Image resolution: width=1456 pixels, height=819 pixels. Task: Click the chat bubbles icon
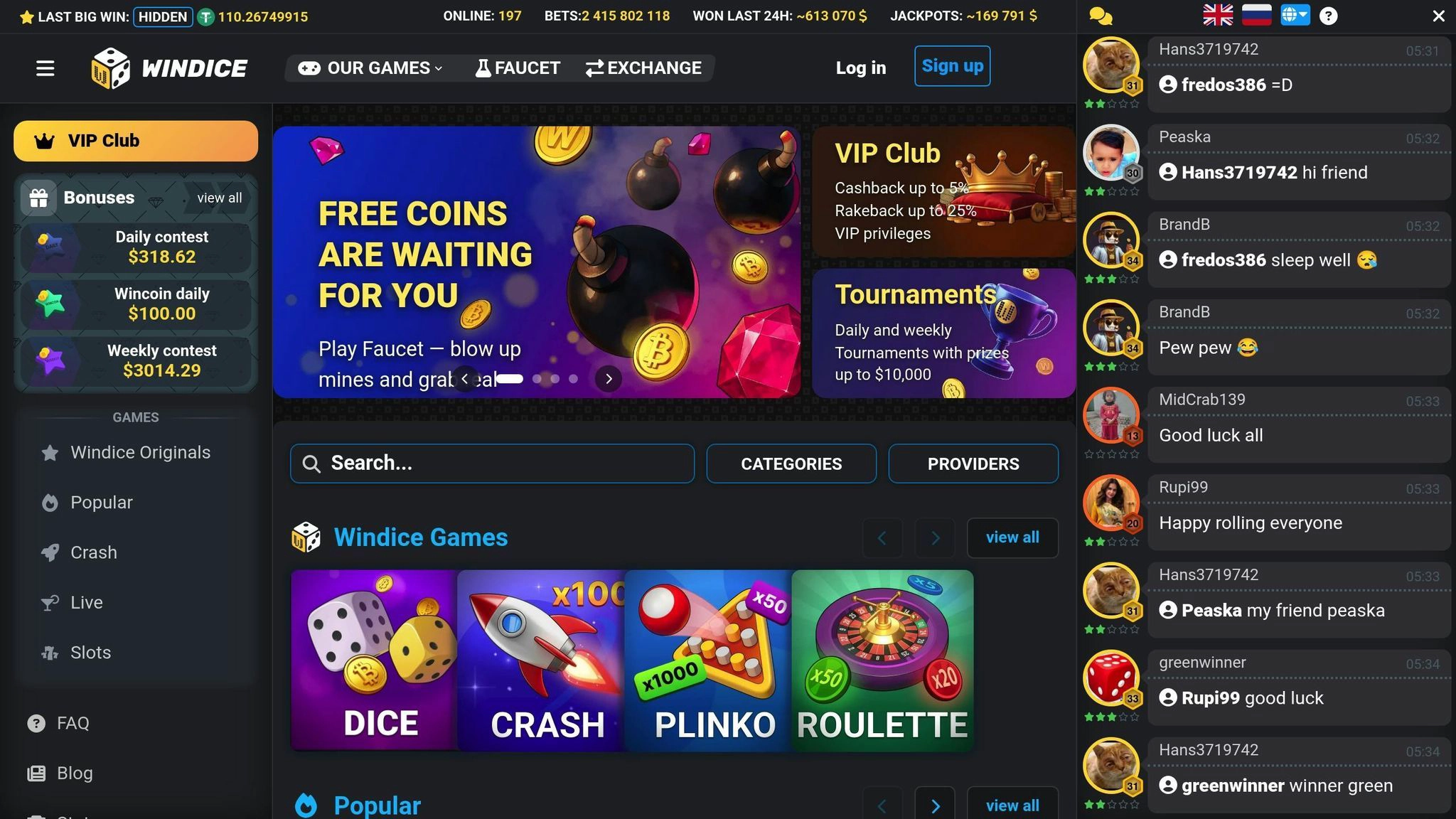click(x=1101, y=16)
